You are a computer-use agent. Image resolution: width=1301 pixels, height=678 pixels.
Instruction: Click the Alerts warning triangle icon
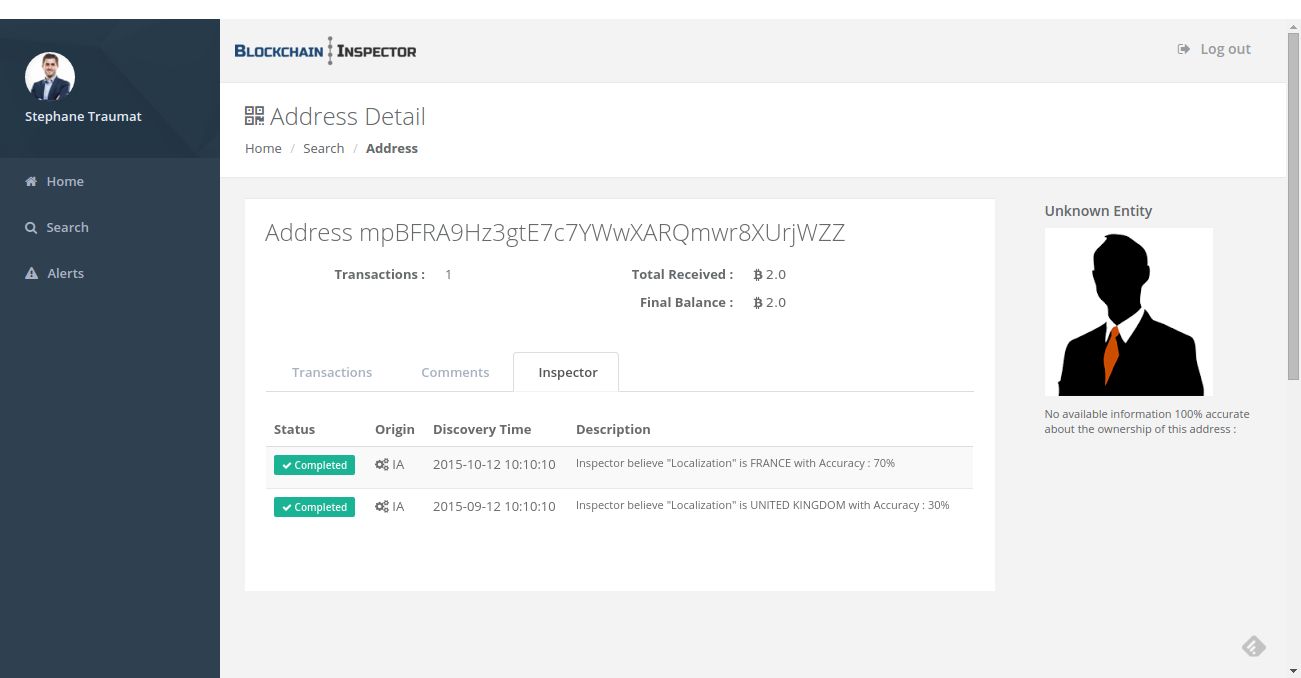pos(31,274)
